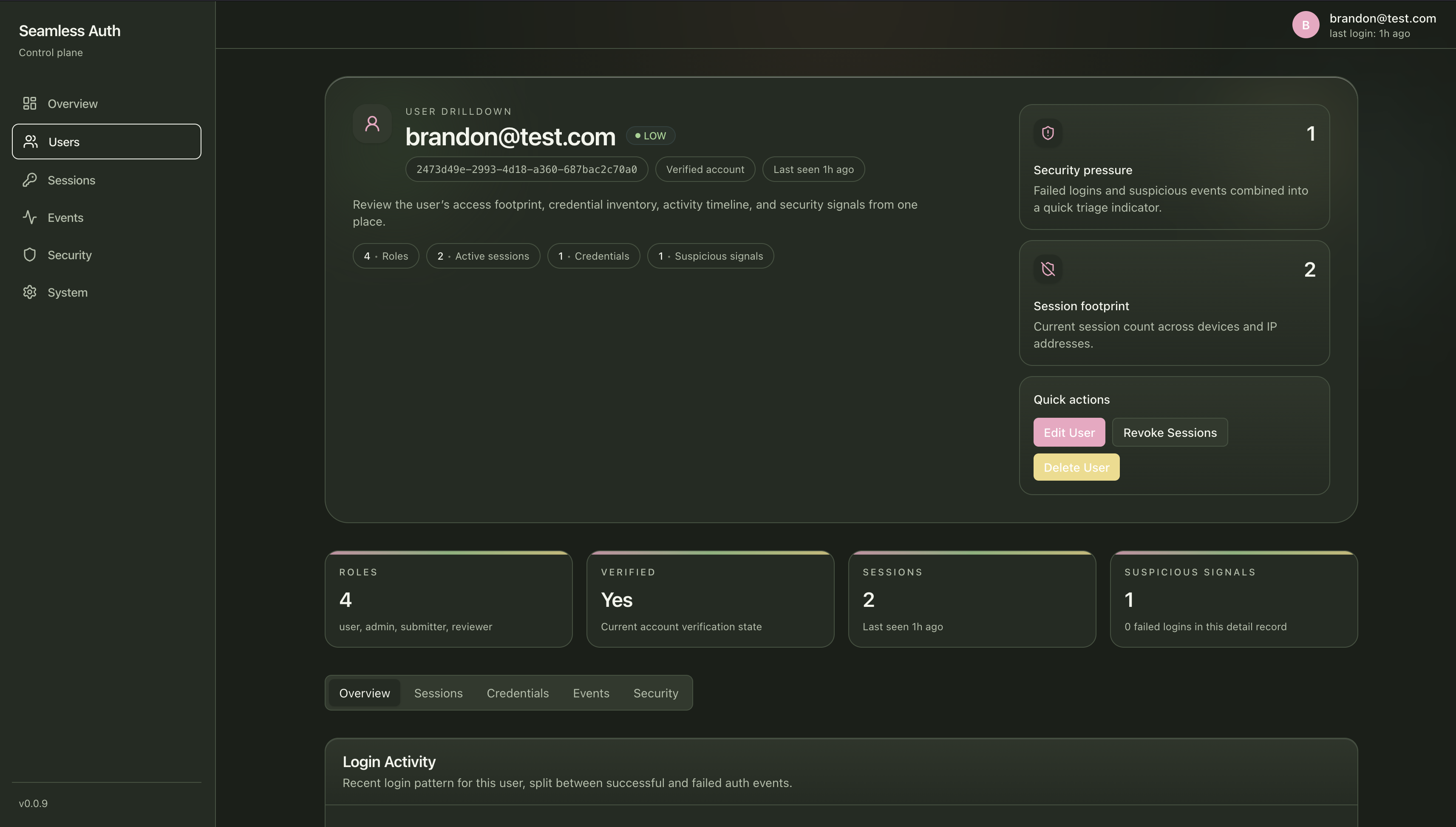Switch to the Security tab below stats

pos(655,692)
